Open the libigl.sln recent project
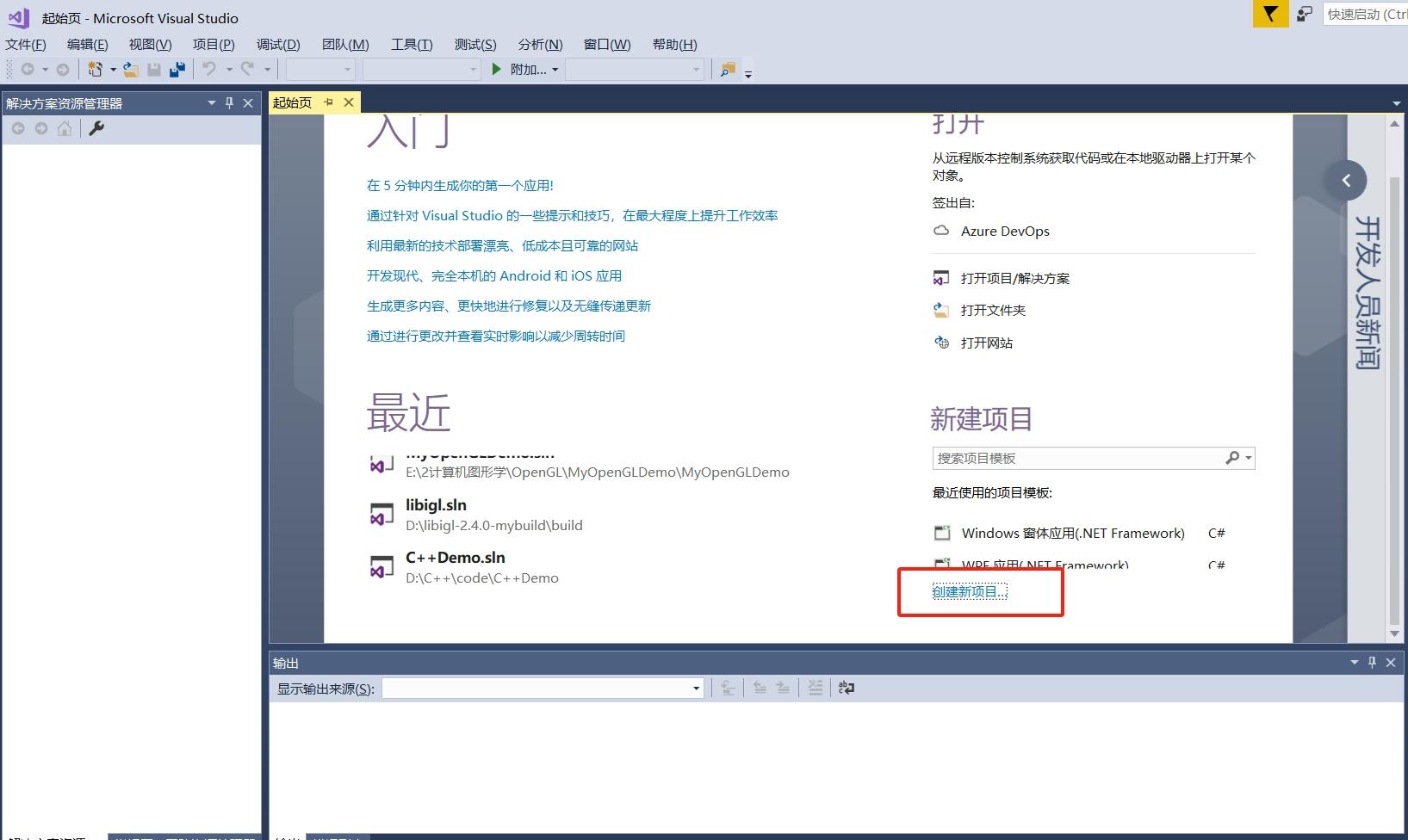Image resolution: width=1408 pixels, height=840 pixels. tap(437, 505)
